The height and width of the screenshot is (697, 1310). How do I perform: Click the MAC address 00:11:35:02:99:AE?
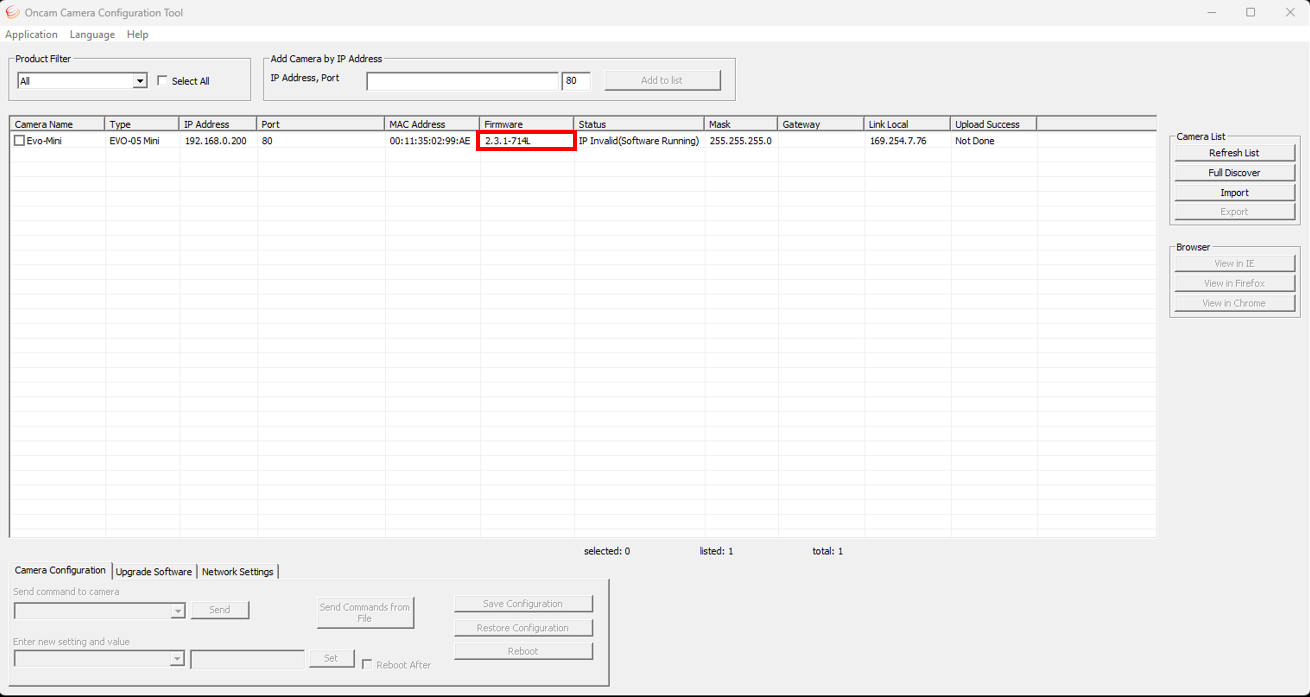[x=430, y=141]
